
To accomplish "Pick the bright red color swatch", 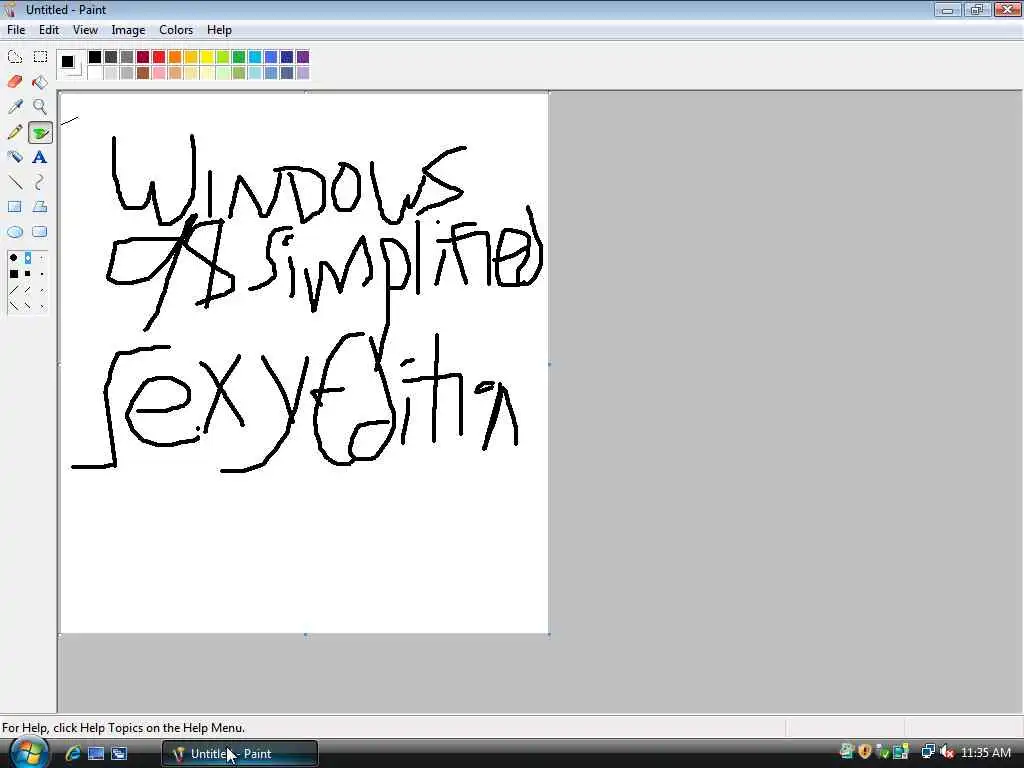I will coord(159,57).
